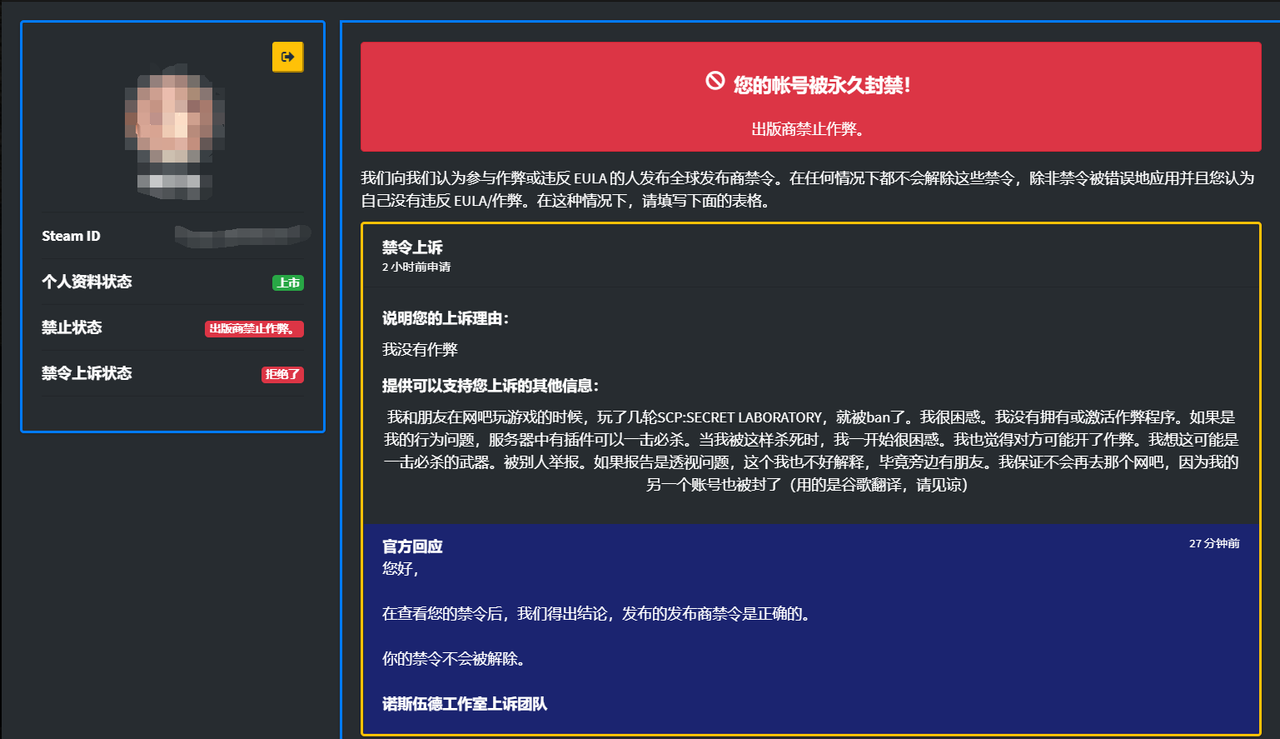Click the 您的帐号被永久封禁! banner heading
The image size is (1280, 739).
pyautogui.click(x=822, y=85)
